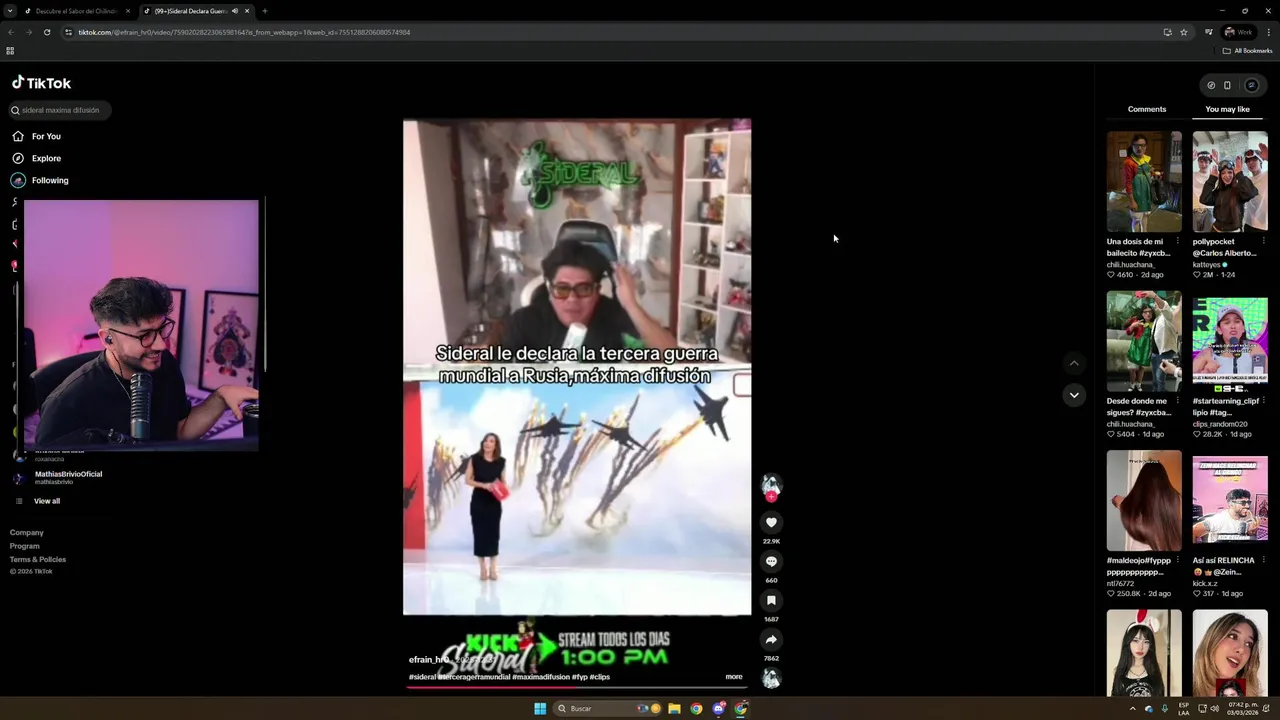Image resolution: width=1280 pixels, height=720 pixels.
Task: Click the #clips hashtag
Action: click(600, 677)
